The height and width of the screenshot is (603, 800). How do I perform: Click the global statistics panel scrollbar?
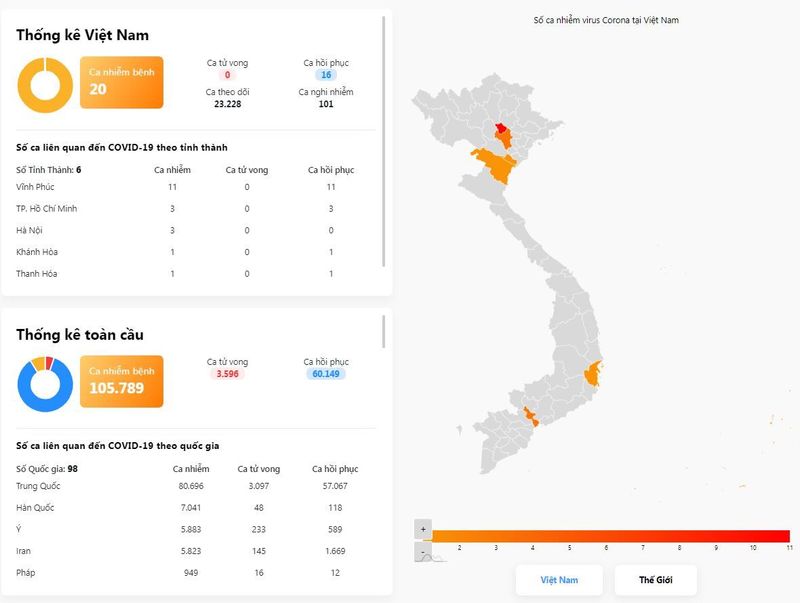385,333
